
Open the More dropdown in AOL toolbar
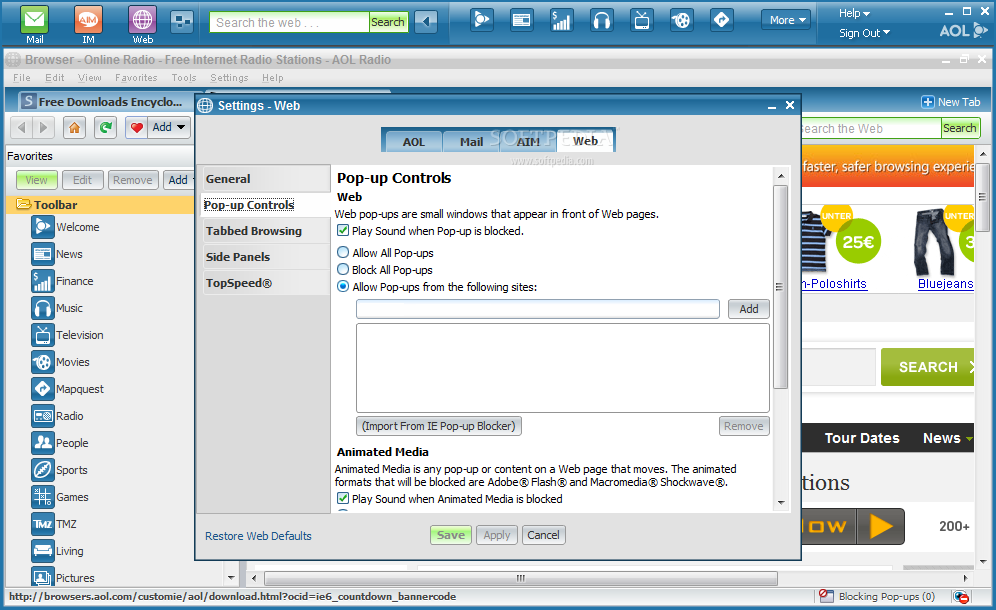click(x=786, y=20)
